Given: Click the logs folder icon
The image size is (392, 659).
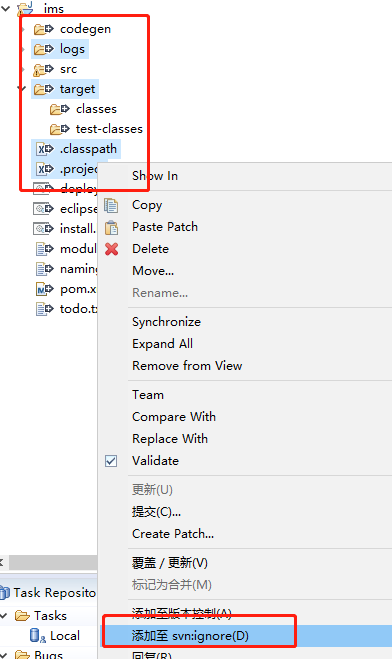Looking at the screenshot, I should [x=43, y=49].
